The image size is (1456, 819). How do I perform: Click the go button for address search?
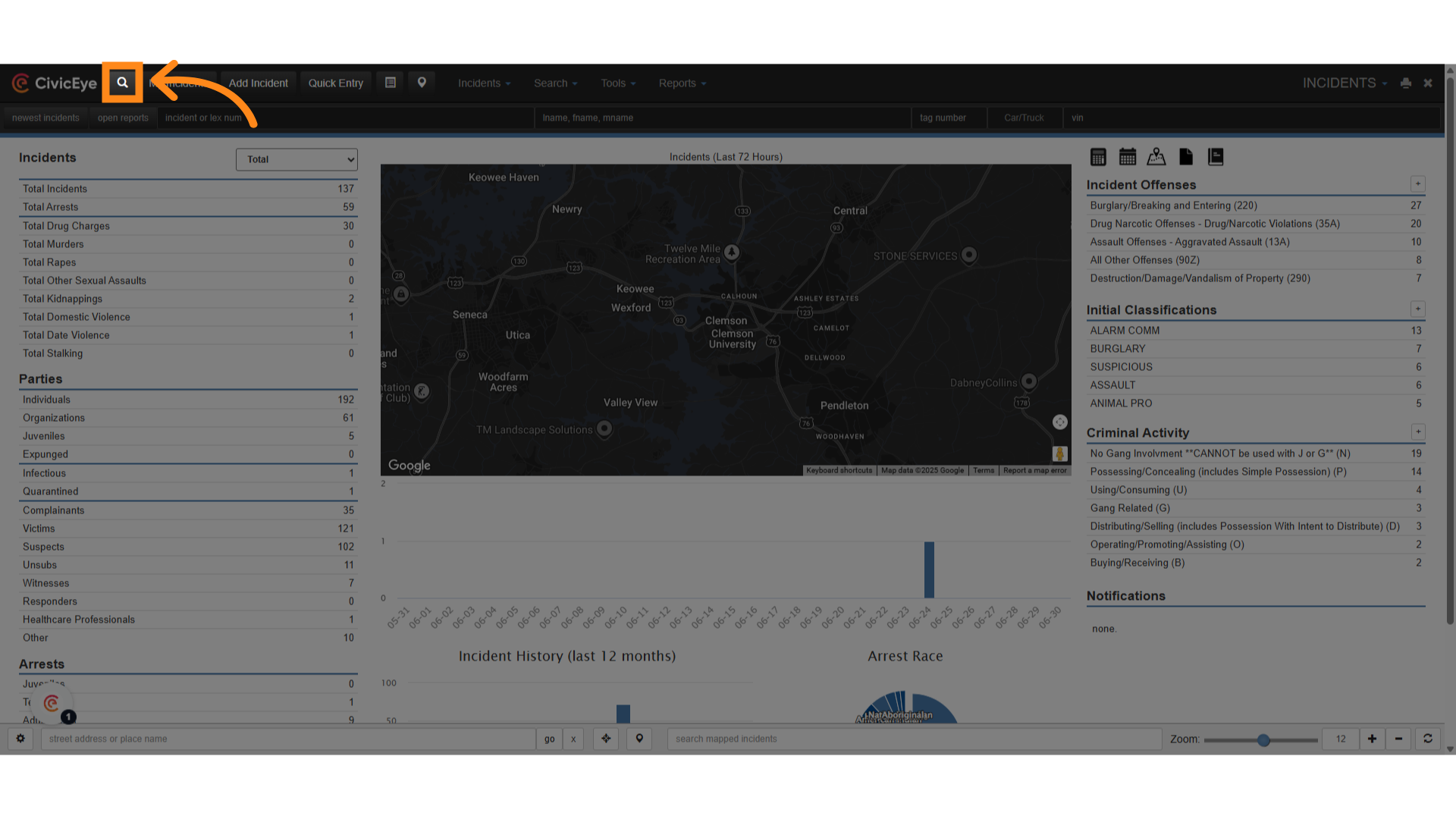[x=549, y=739]
